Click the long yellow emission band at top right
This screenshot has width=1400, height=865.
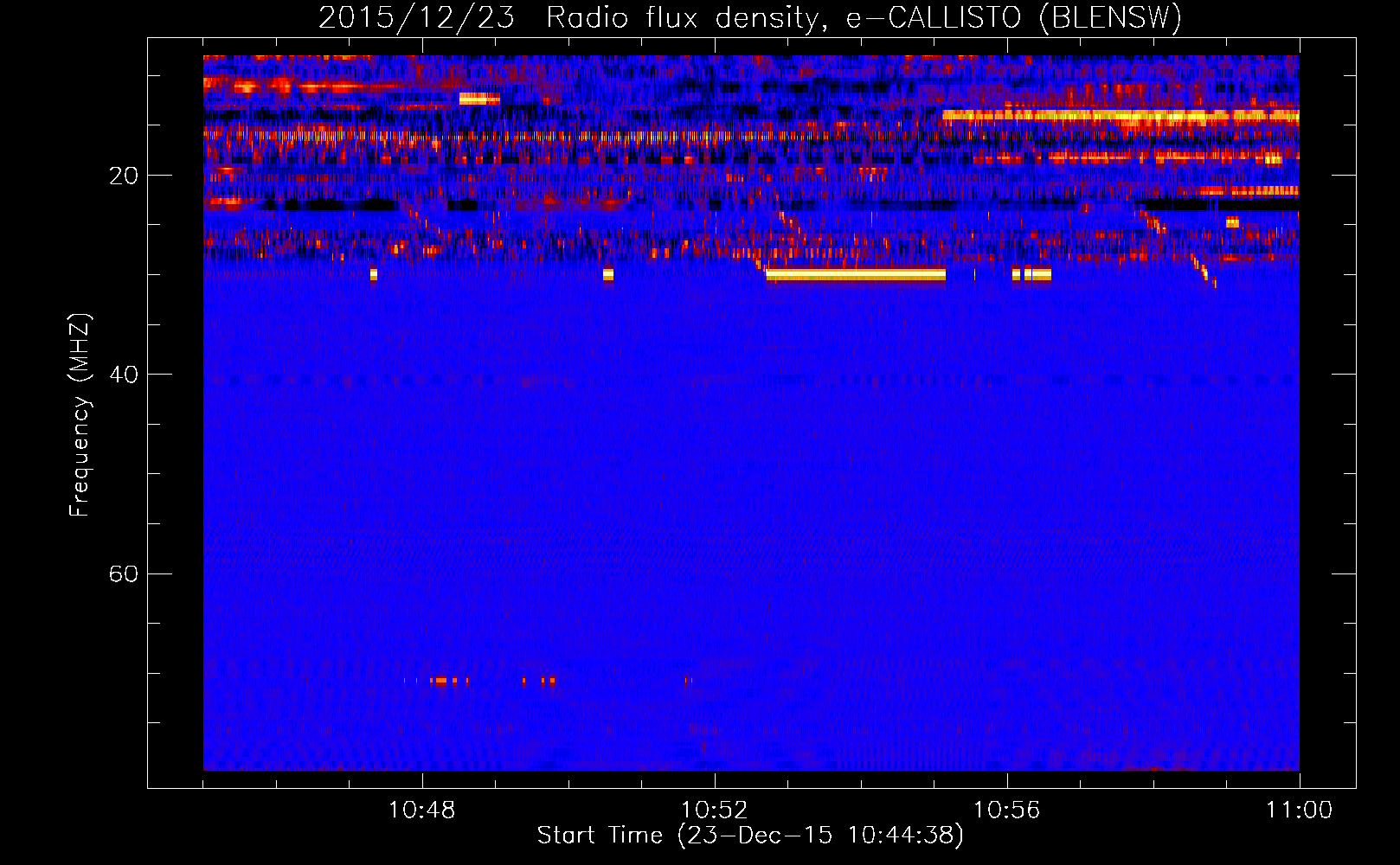(1121, 116)
